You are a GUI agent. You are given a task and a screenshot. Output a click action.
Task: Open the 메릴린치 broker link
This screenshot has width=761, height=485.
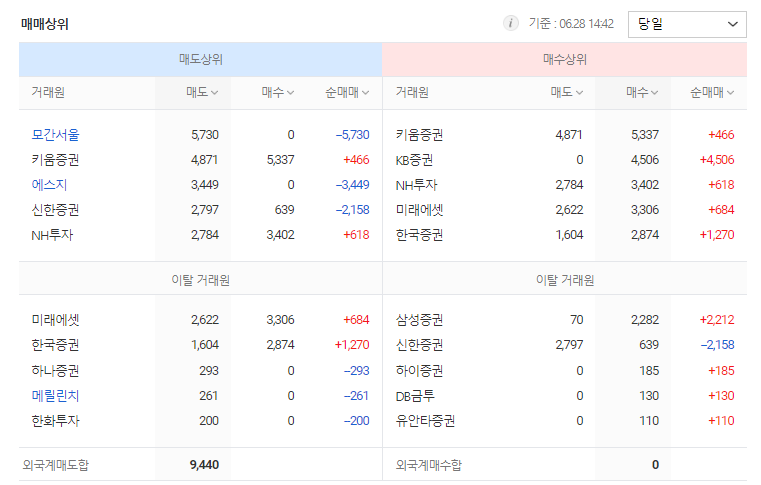(55, 396)
